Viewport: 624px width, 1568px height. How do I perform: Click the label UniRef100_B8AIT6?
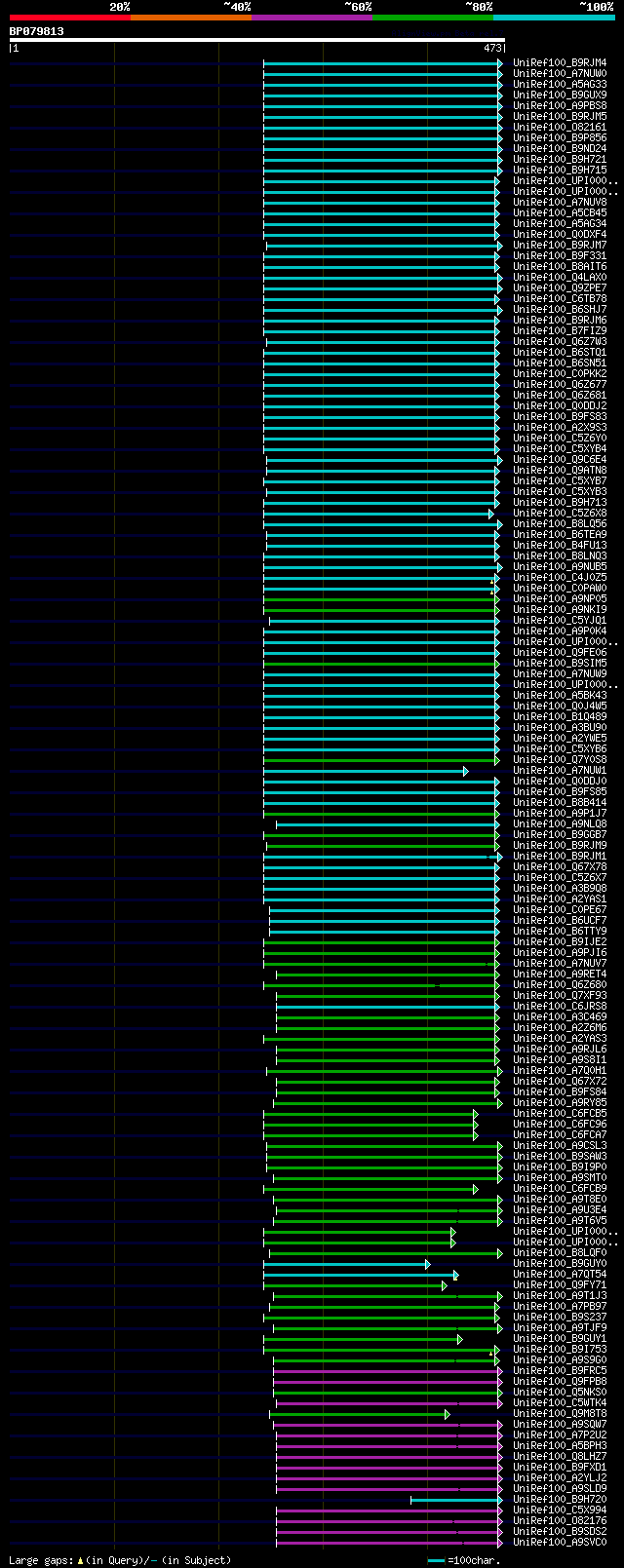pos(560,267)
